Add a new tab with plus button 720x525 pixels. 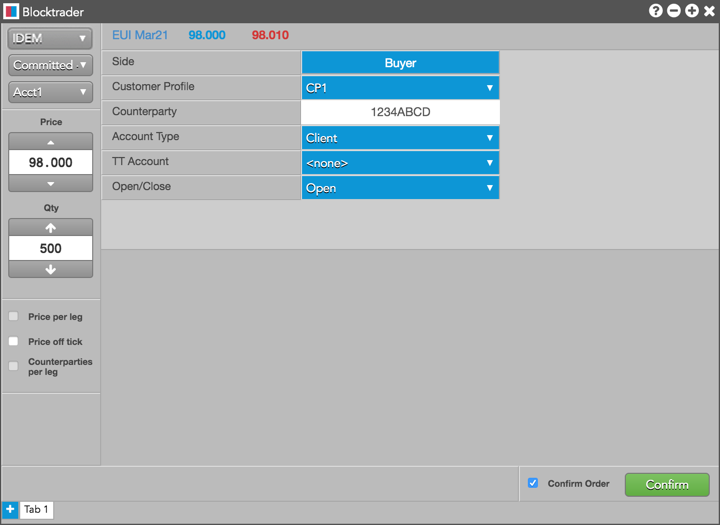10,510
